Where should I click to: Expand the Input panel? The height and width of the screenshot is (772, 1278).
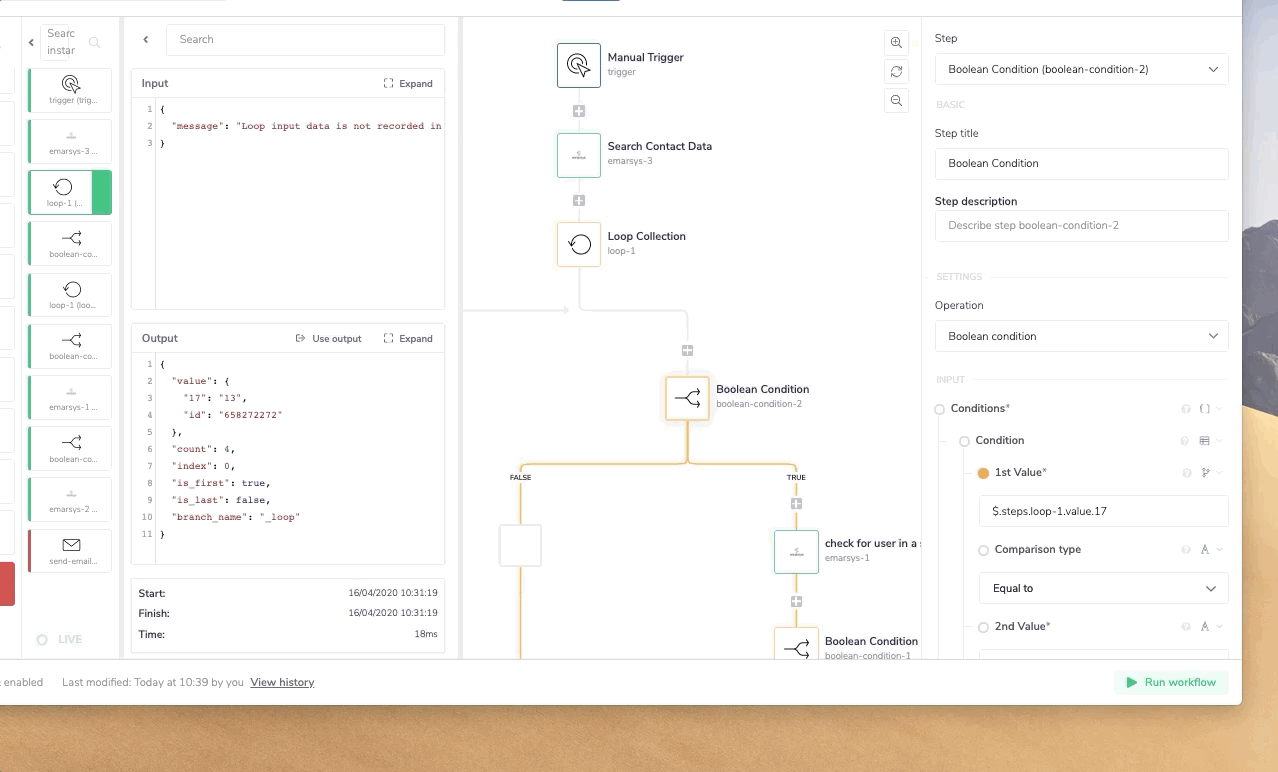pos(408,84)
